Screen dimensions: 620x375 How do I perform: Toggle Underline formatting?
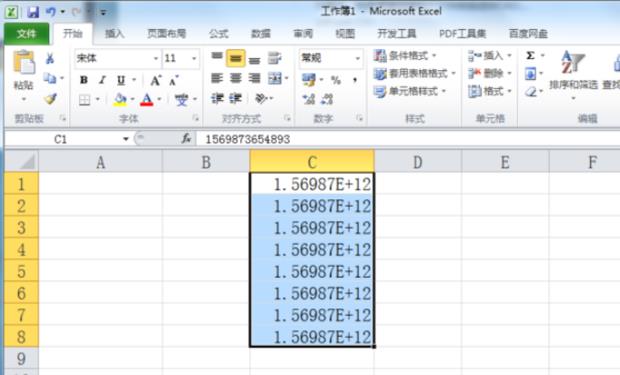(121, 80)
